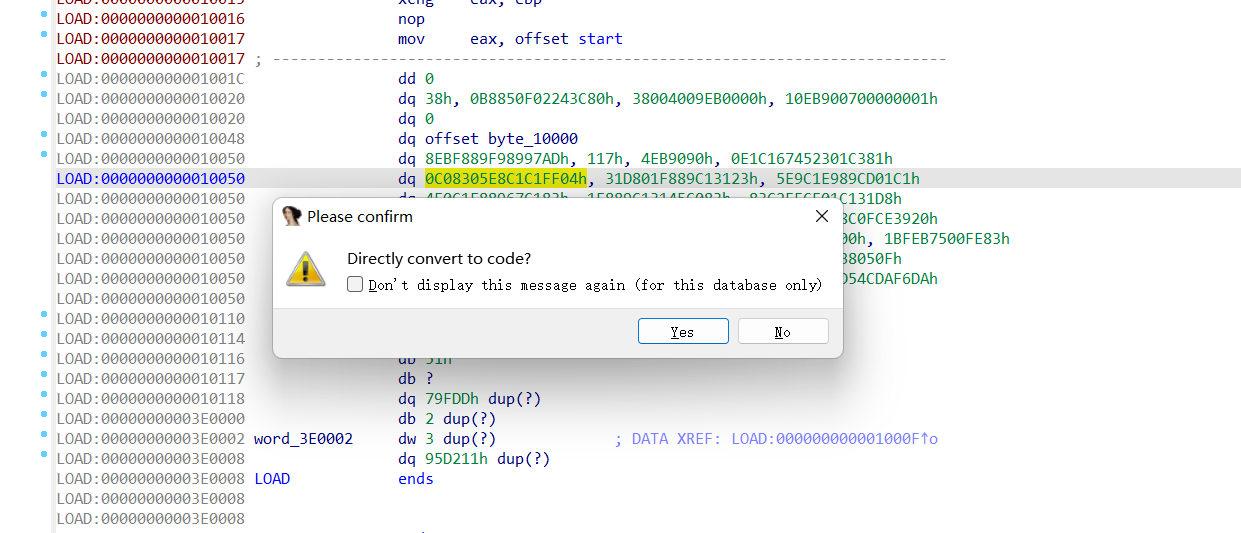Screen dimensions: 1241x533
Task: Click the blue dot beside word_3E0002 line
Action: (44, 435)
